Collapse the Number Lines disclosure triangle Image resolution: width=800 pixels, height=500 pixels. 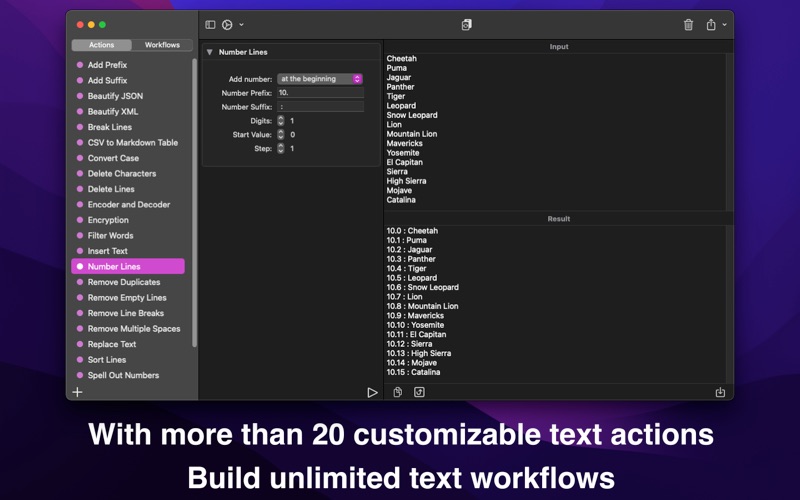(209, 52)
